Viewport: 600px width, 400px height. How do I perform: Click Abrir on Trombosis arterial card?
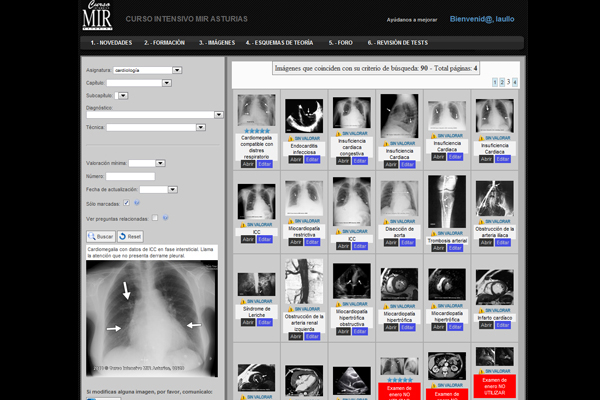click(x=439, y=248)
